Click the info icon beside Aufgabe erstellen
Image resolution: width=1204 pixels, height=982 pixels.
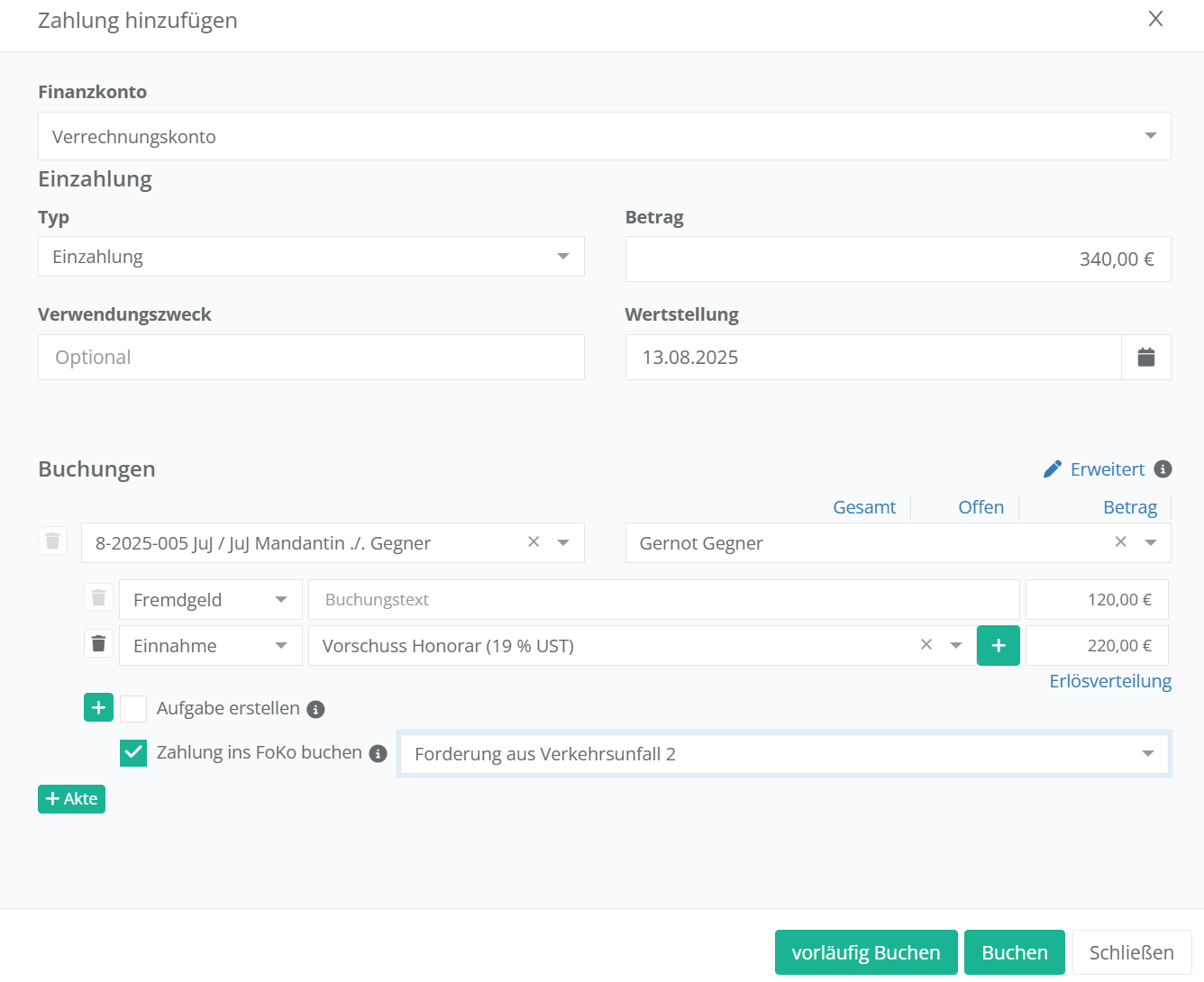point(315,710)
